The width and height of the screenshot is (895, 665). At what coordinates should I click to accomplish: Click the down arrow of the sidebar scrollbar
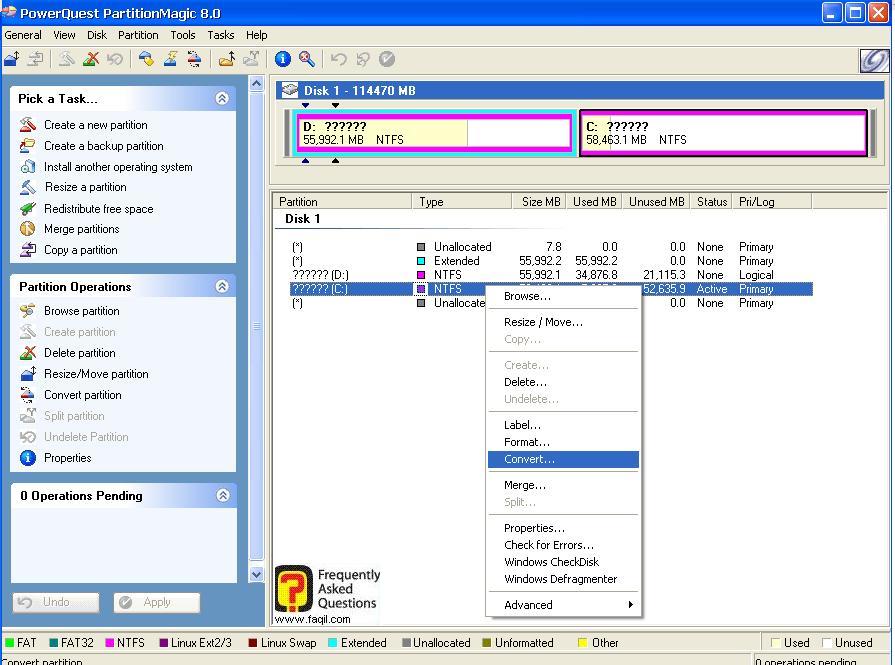click(256, 575)
